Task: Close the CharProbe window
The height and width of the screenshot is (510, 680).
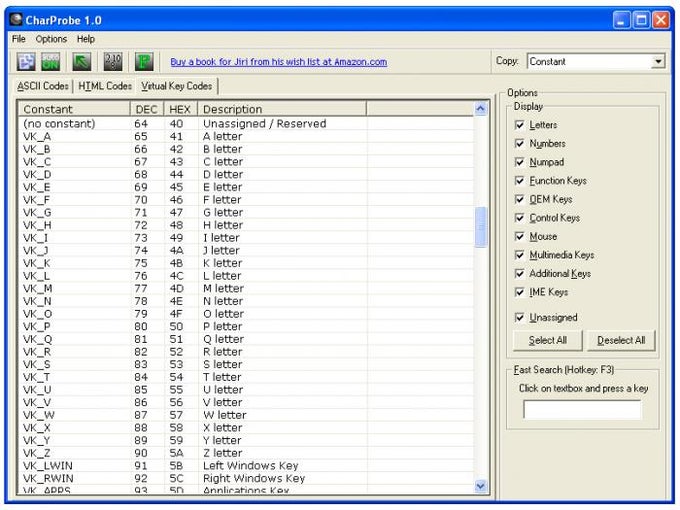Action: [661, 20]
